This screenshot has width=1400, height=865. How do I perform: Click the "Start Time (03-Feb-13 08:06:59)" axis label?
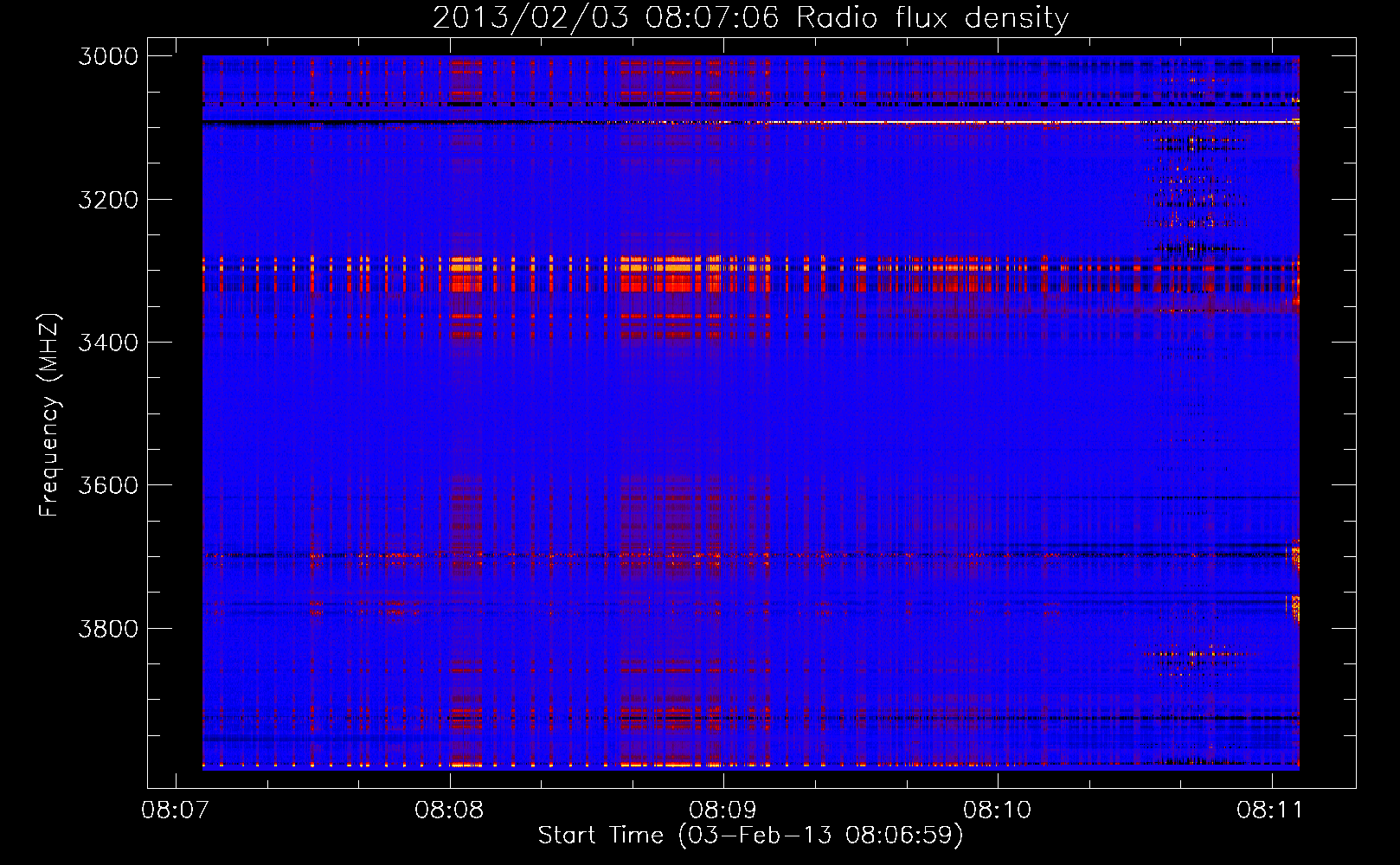click(750, 836)
